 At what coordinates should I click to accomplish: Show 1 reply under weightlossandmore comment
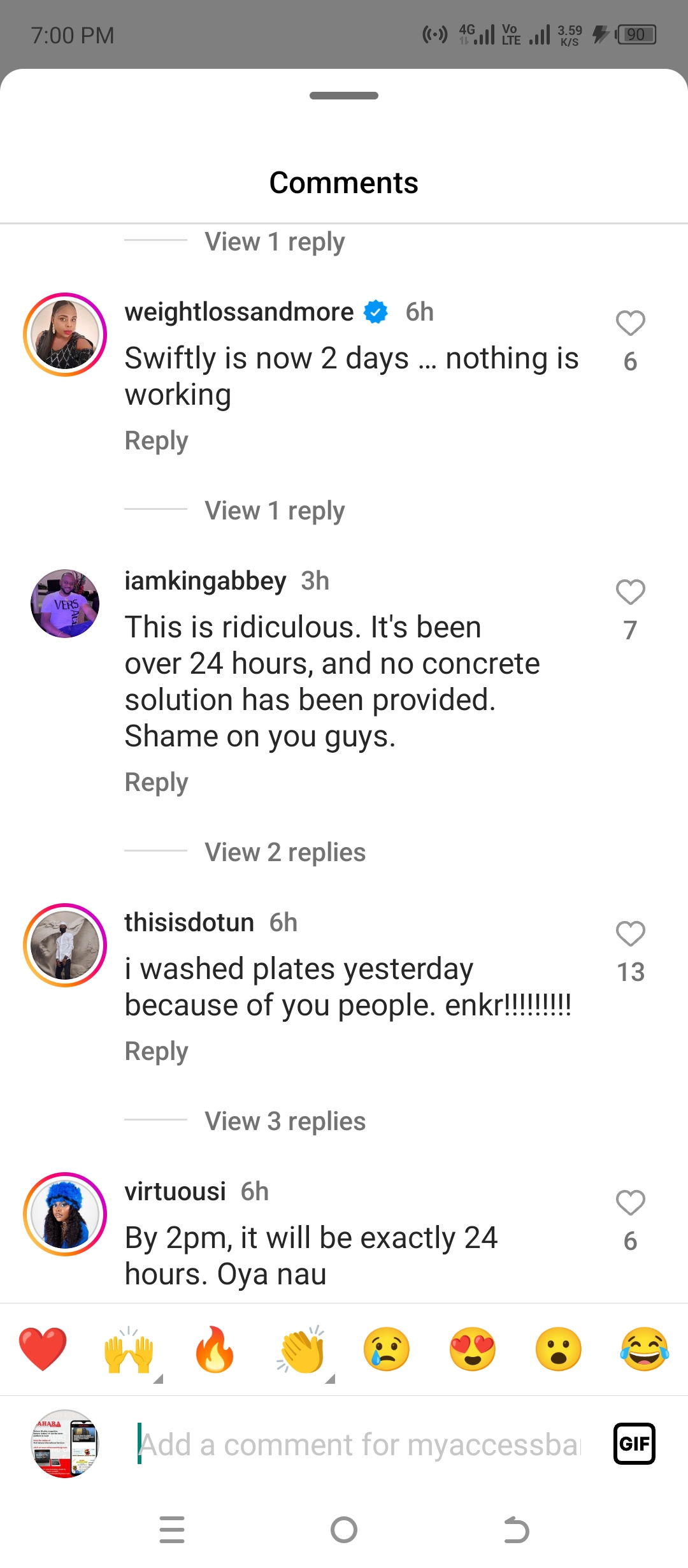click(275, 511)
